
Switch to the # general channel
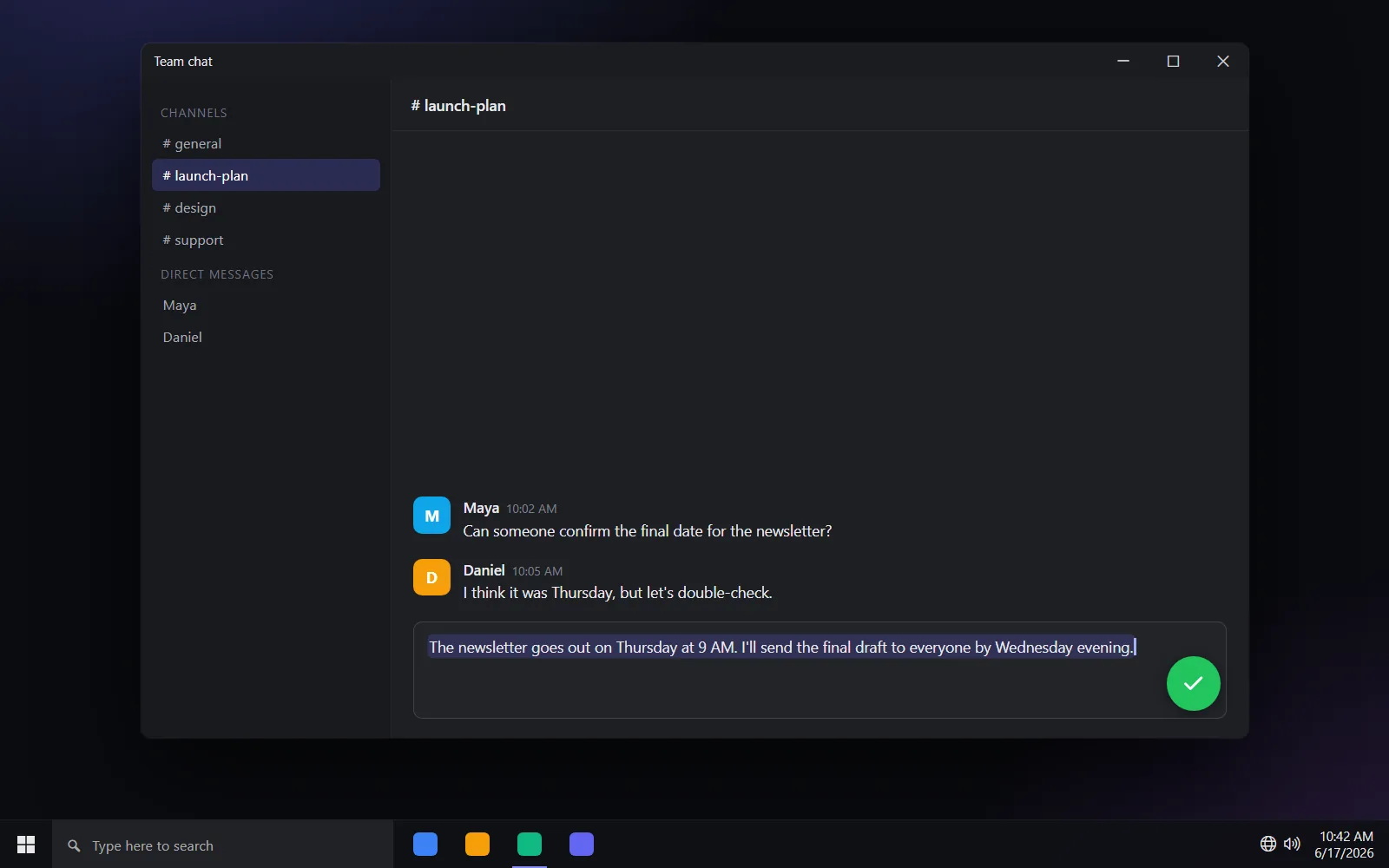266,143
